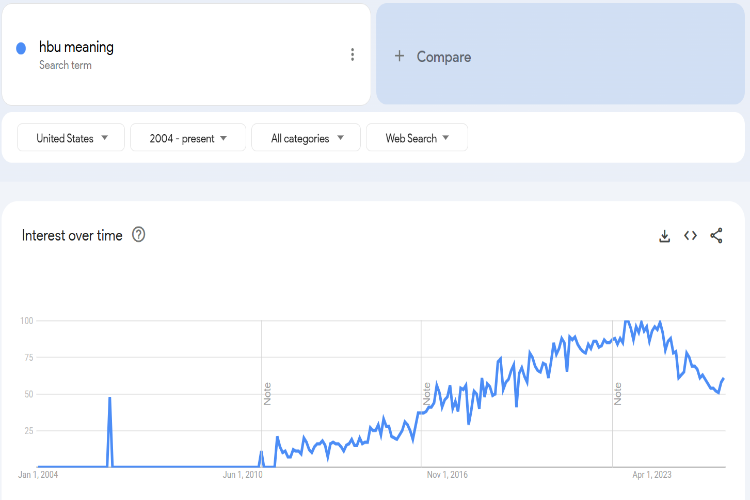
Task: Download the interest over time data
Action: [664, 236]
